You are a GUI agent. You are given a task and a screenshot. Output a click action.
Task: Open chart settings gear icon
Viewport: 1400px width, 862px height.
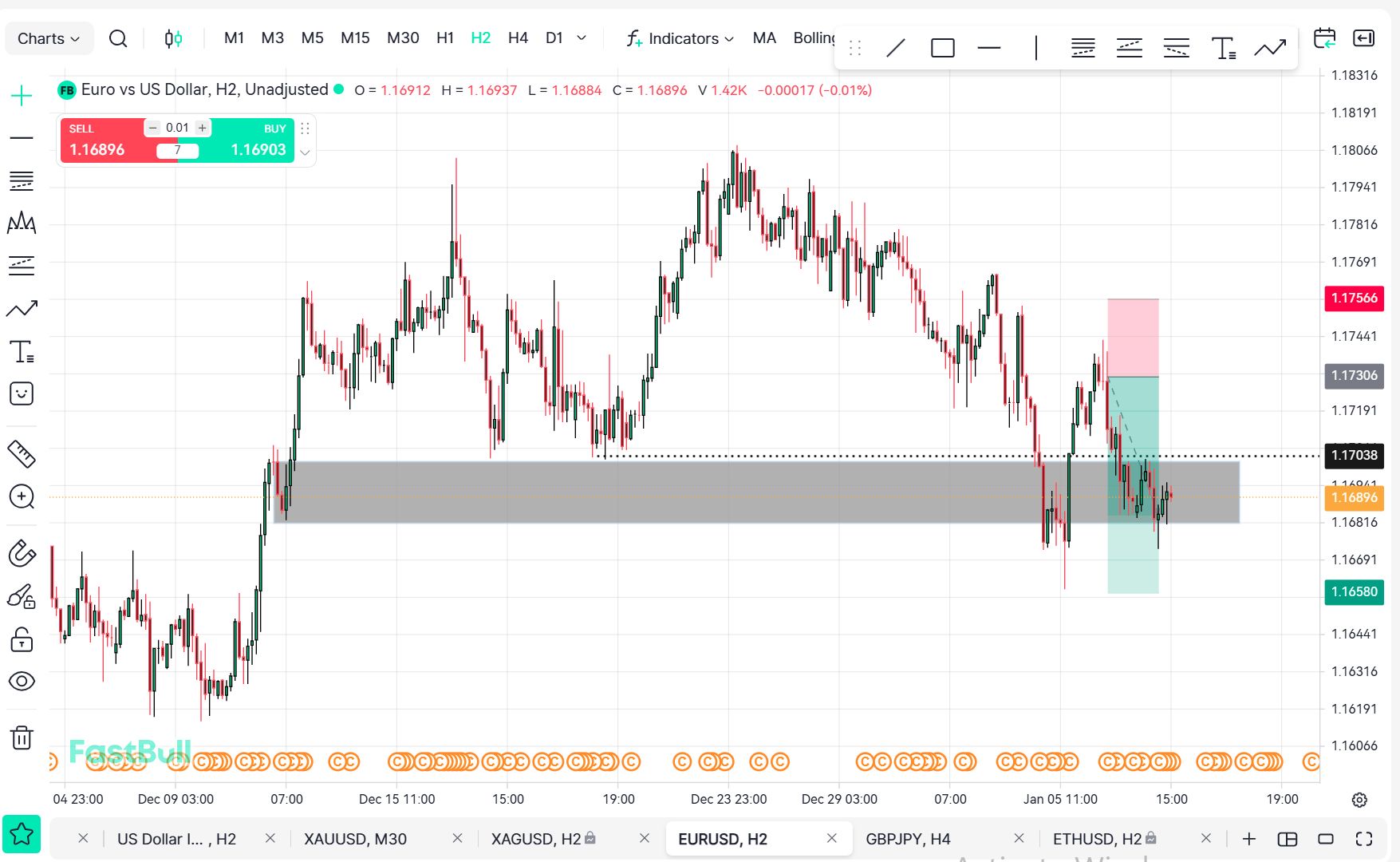[x=1359, y=800]
